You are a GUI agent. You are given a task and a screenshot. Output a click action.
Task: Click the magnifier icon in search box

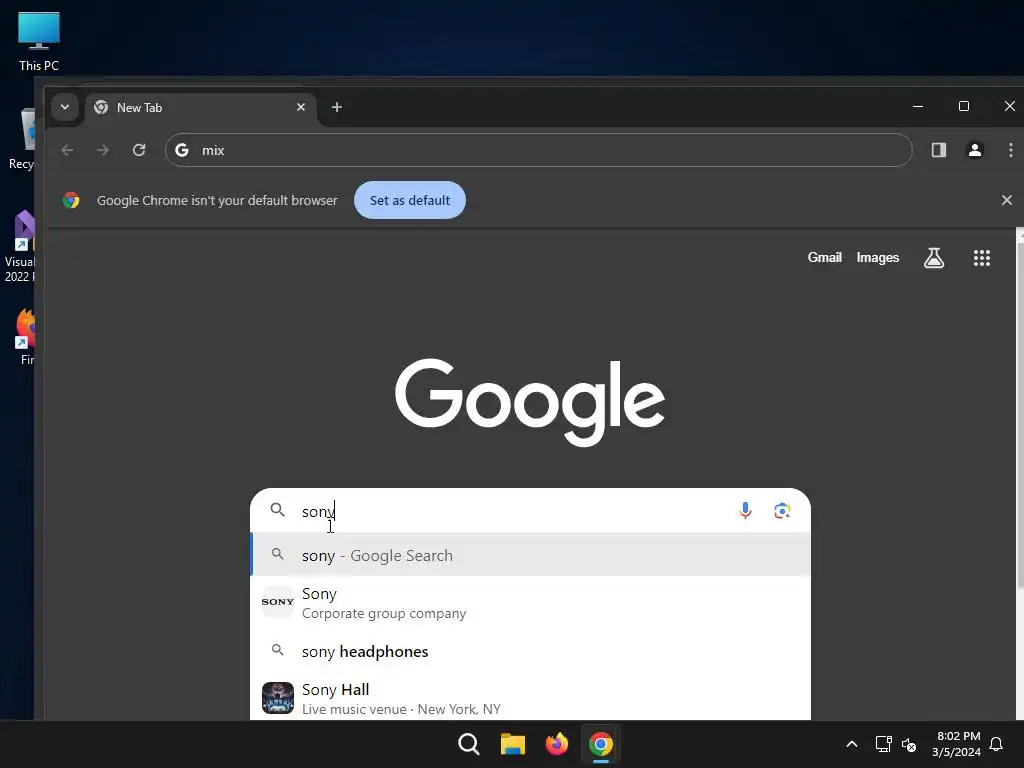[278, 510]
